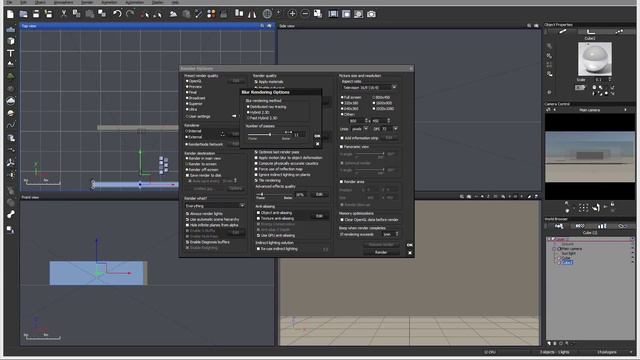Select the spline tool in the left toolbar
Screen dimensions: 640x360
(x=11, y=125)
